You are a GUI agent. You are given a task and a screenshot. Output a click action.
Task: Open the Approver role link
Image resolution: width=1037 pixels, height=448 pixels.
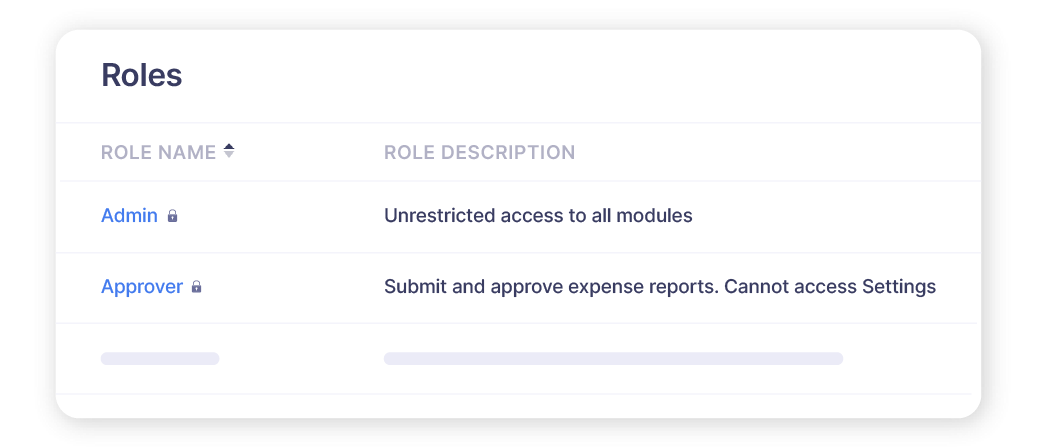click(142, 287)
